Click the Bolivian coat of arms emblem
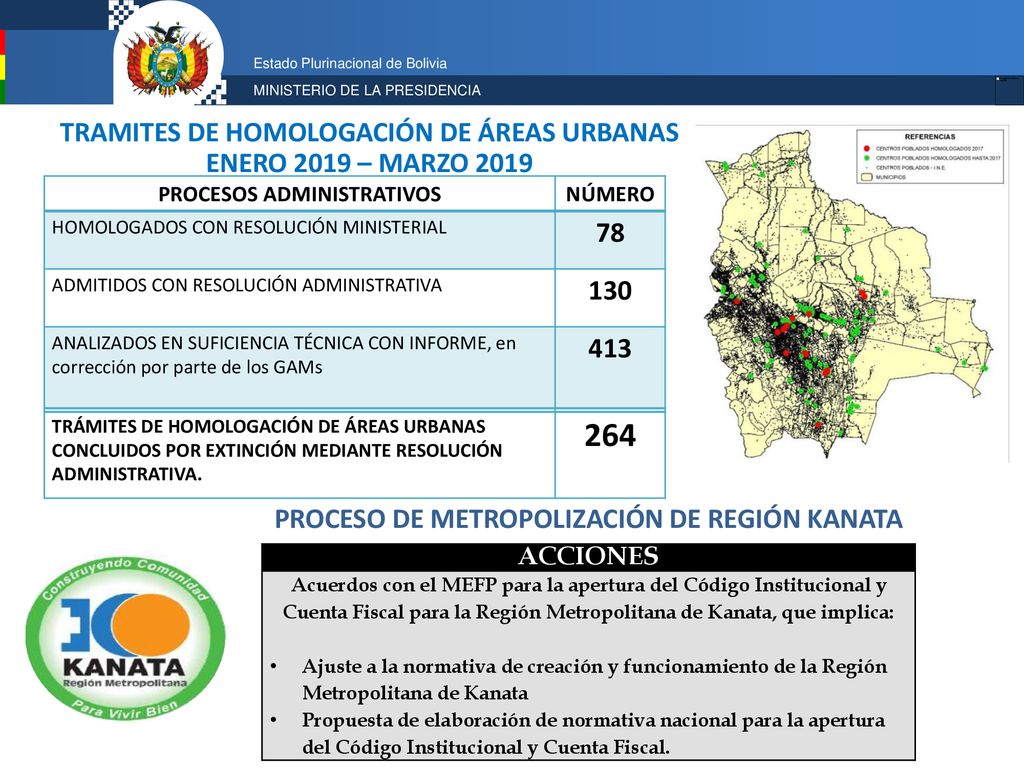The image size is (1024, 768). coord(168,61)
